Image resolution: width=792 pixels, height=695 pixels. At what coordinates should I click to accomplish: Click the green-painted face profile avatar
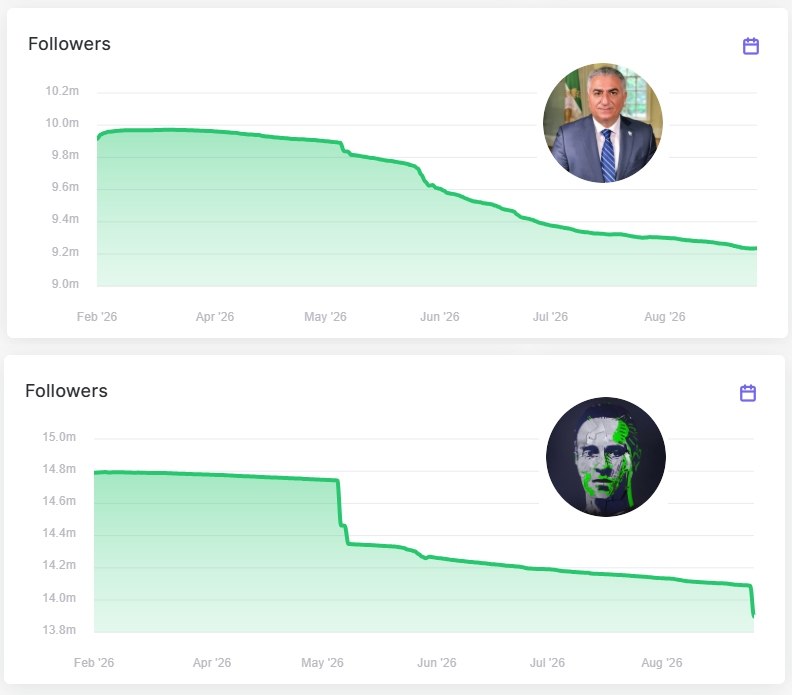(x=606, y=457)
